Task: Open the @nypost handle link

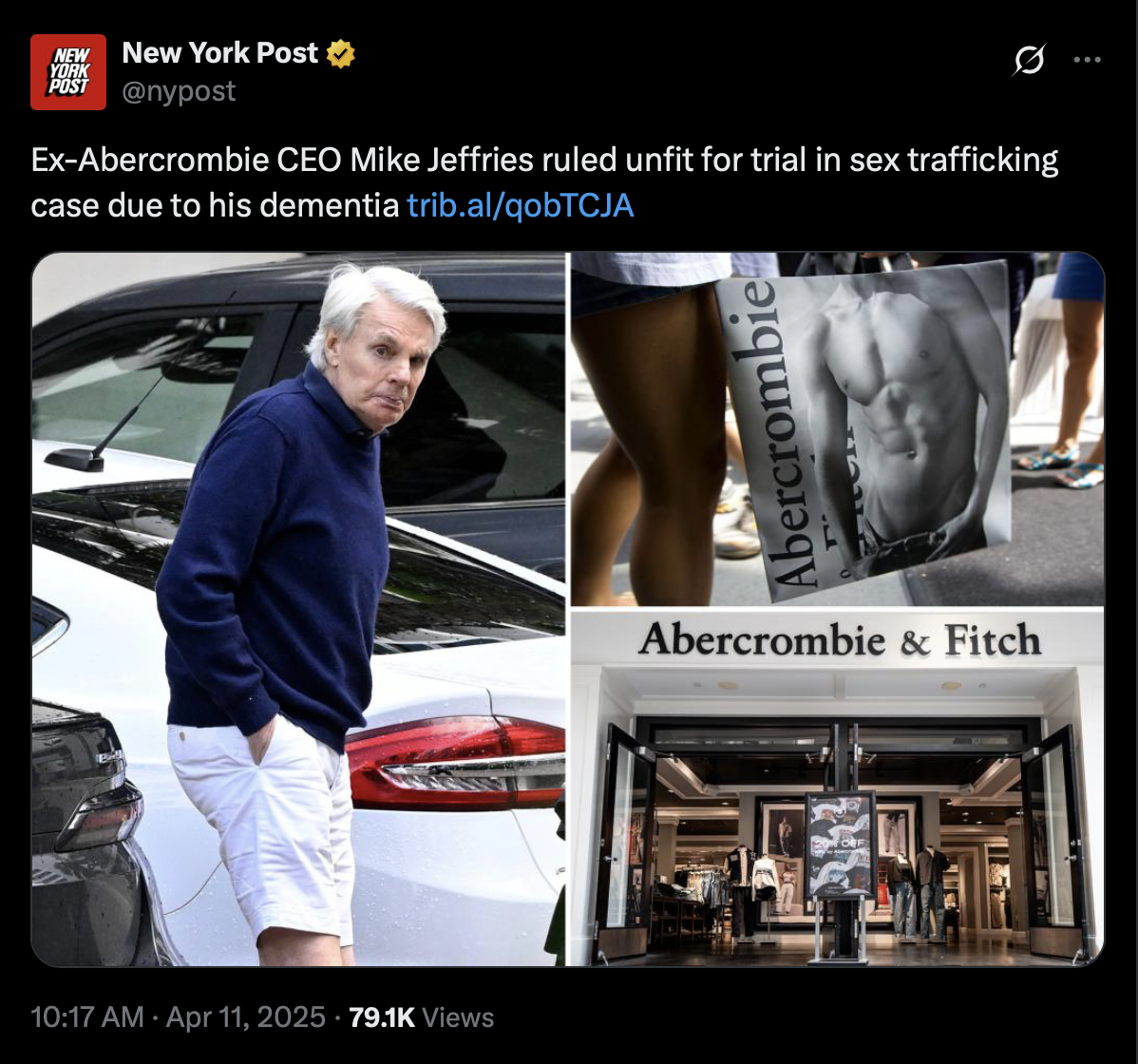Action: tap(179, 91)
